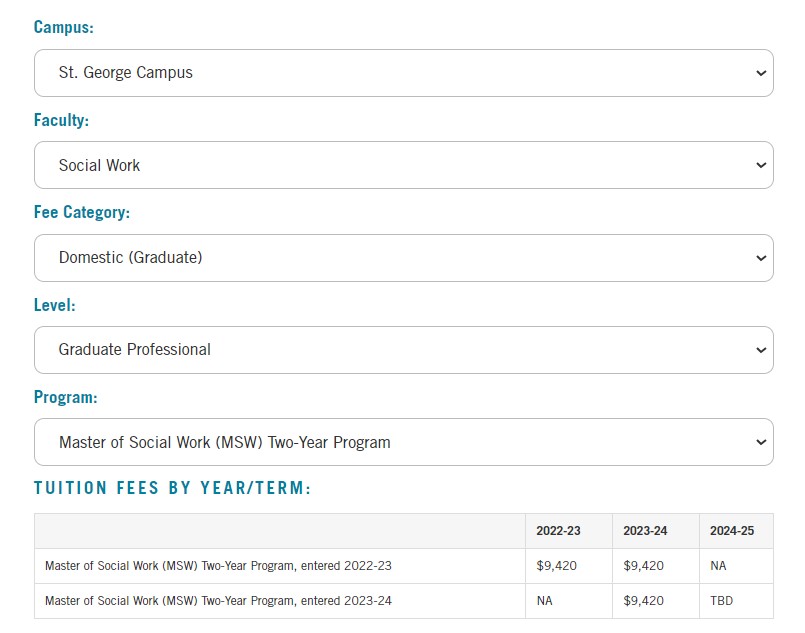The height and width of the screenshot is (633, 805).
Task: Click the "Tuition Fees by Year/Term" heading
Action: click(x=173, y=488)
